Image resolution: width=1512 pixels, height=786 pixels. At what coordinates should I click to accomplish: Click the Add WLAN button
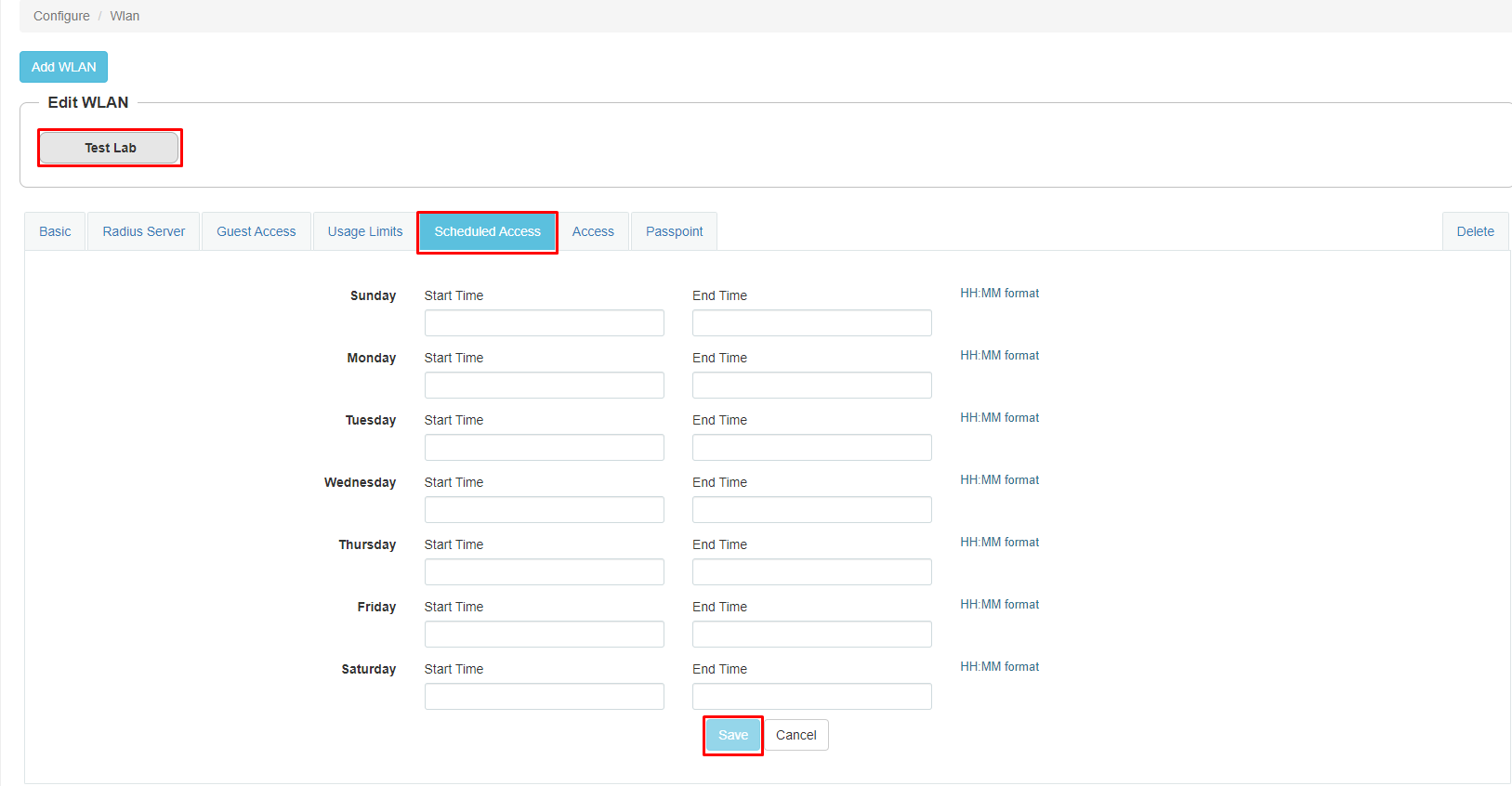63,67
